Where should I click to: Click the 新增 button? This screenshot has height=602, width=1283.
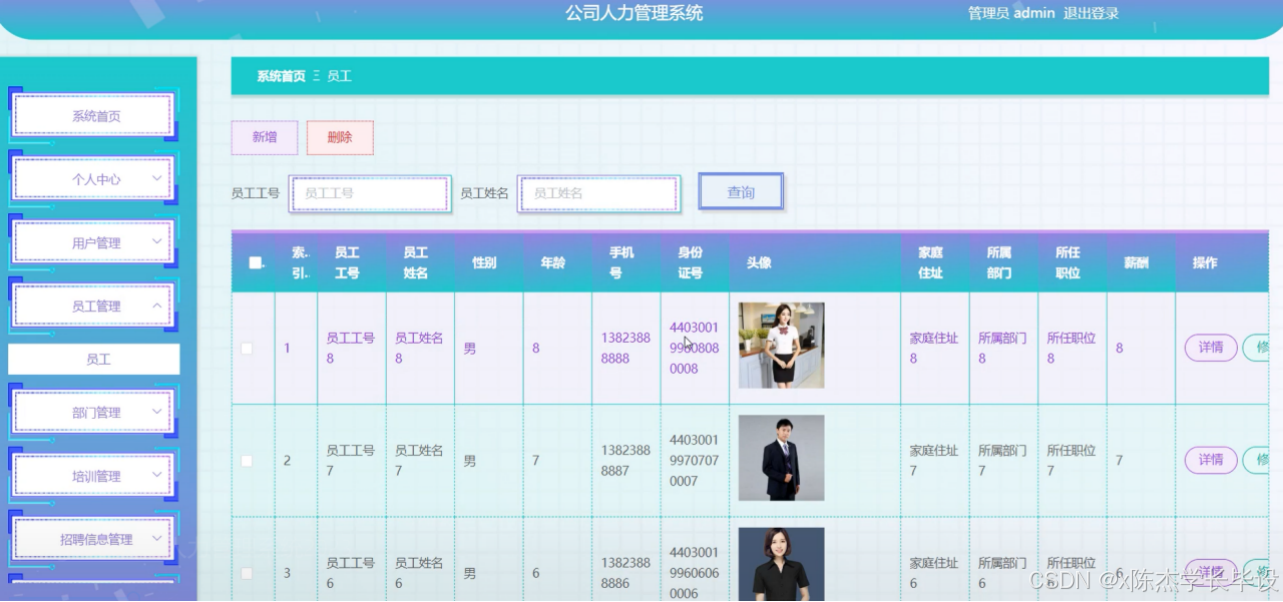[264, 138]
